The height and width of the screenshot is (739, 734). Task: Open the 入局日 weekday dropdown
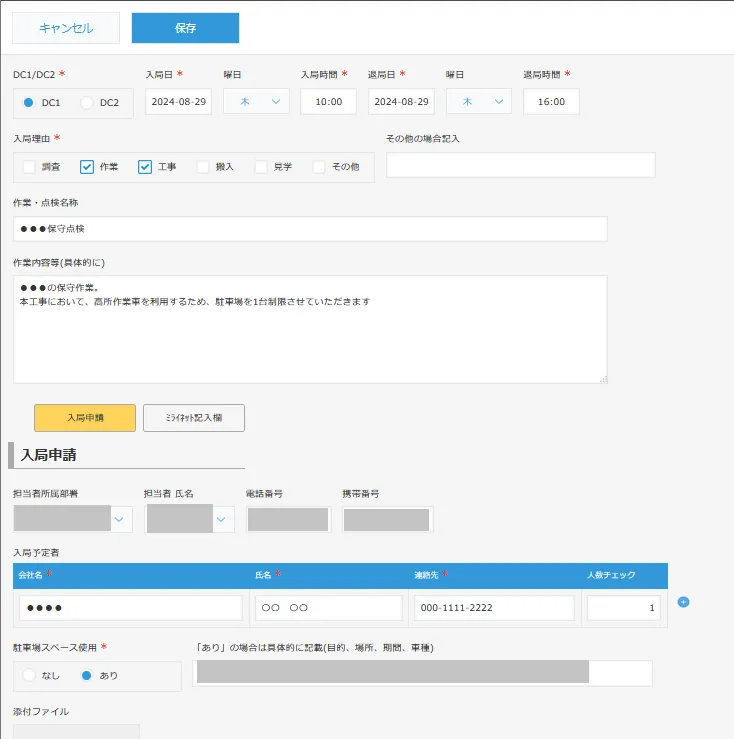click(256, 102)
